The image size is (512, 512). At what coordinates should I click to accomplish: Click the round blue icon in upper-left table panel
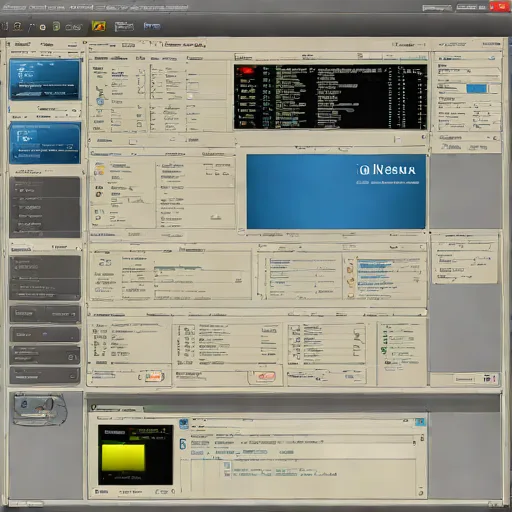[100, 101]
